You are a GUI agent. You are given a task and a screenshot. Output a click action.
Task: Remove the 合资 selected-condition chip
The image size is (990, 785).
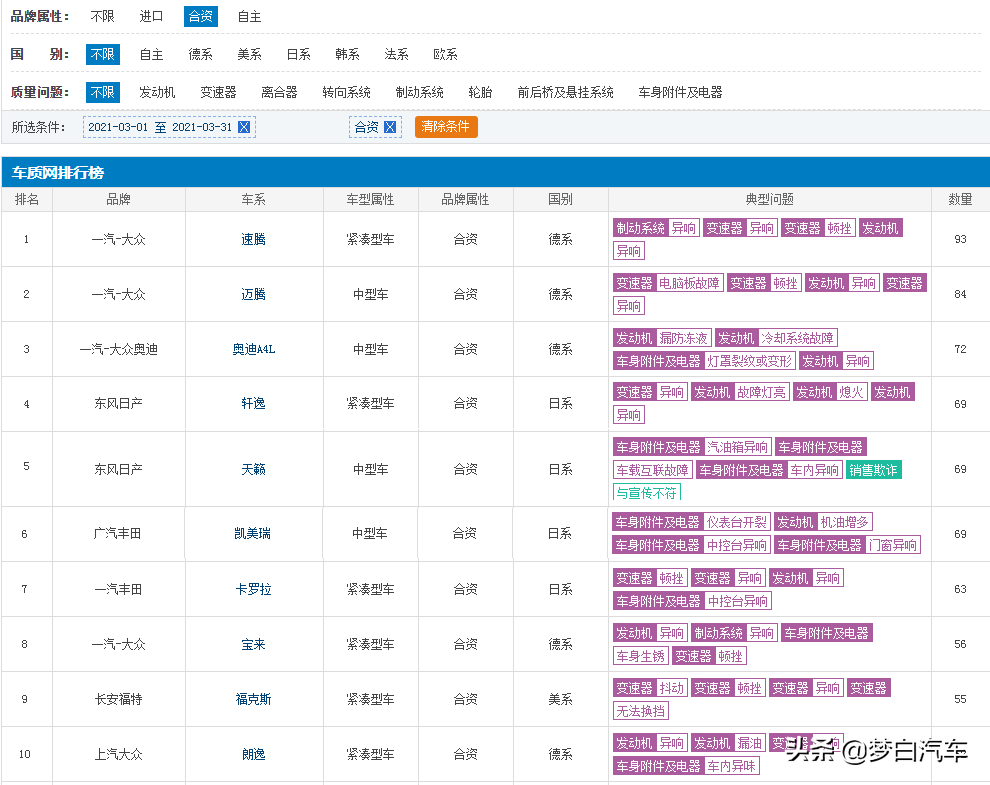pyautogui.click(x=390, y=127)
